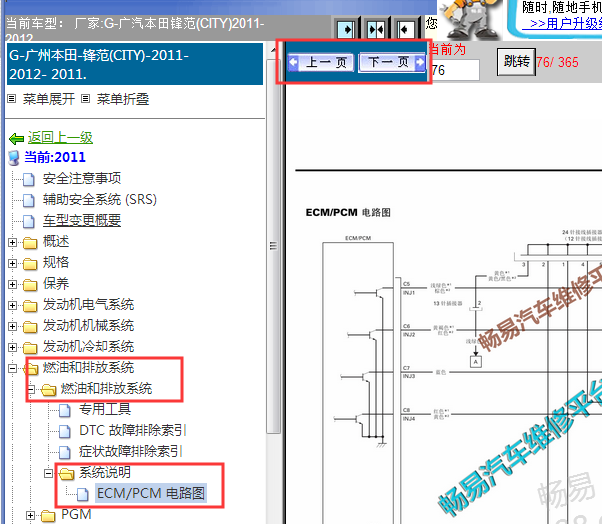Click the green back arrow icon

(17, 138)
